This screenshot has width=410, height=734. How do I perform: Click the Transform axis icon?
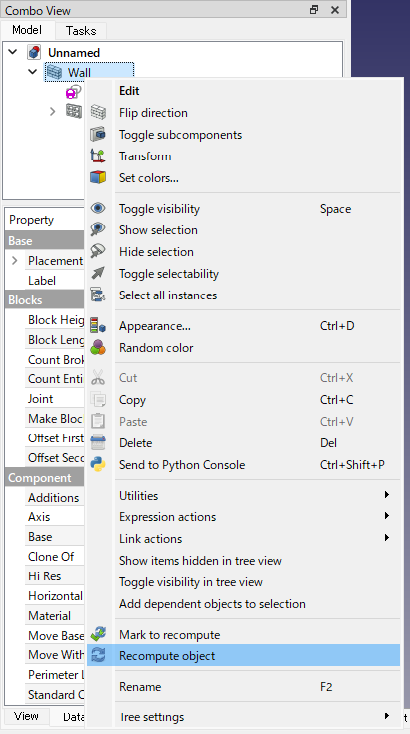click(98, 156)
